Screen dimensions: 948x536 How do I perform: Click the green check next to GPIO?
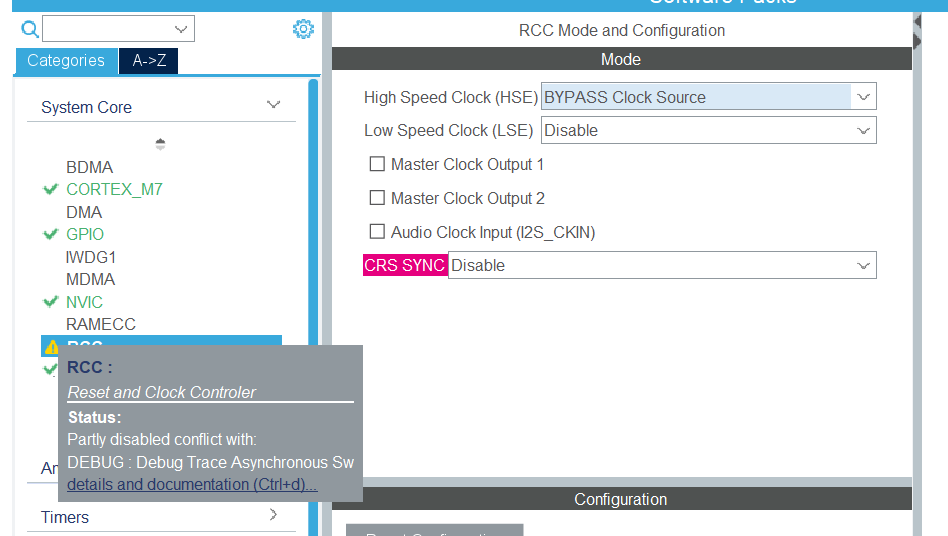click(51, 234)
